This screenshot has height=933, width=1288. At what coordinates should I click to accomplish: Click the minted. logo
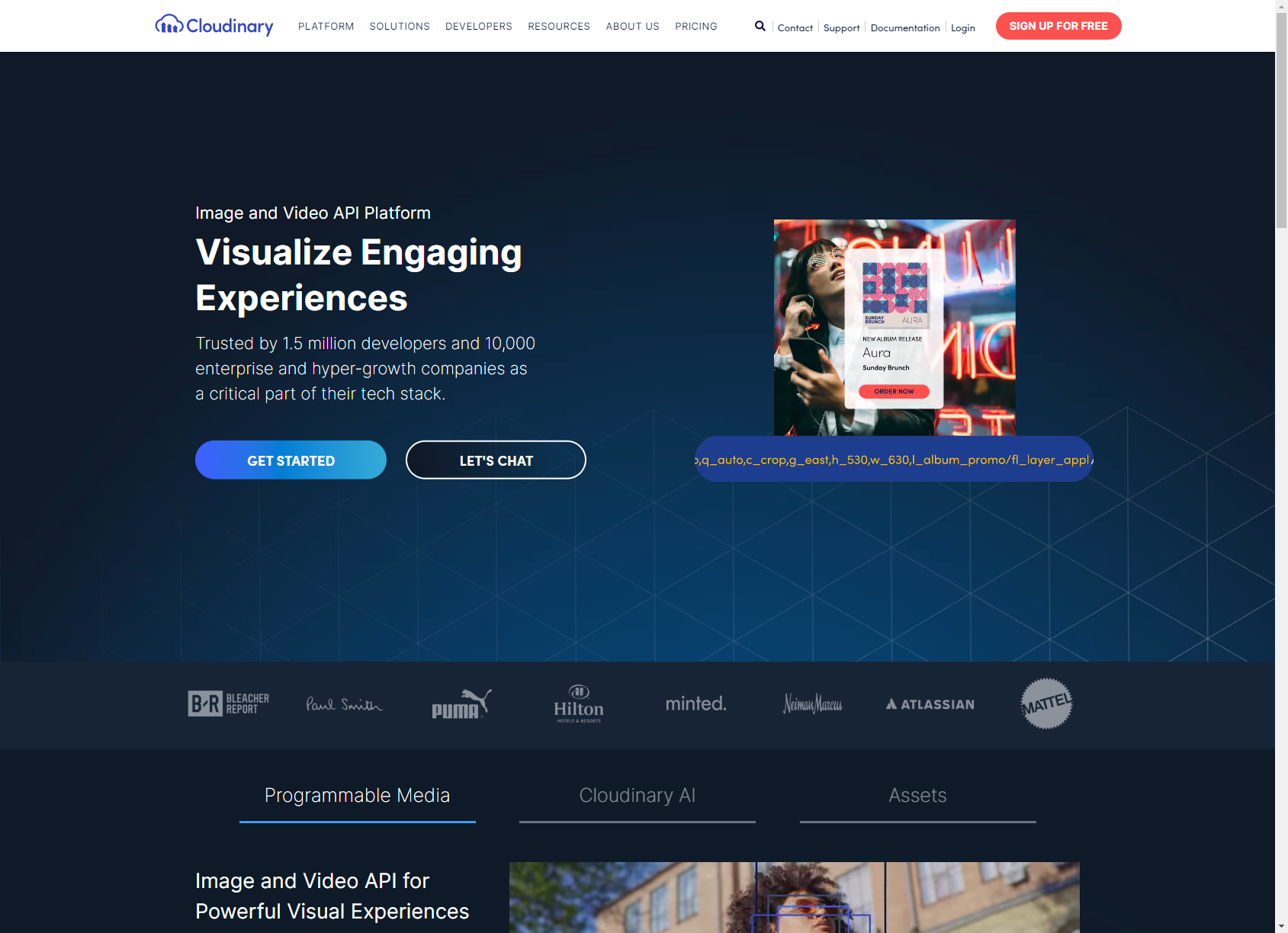[x=695, y=704]
